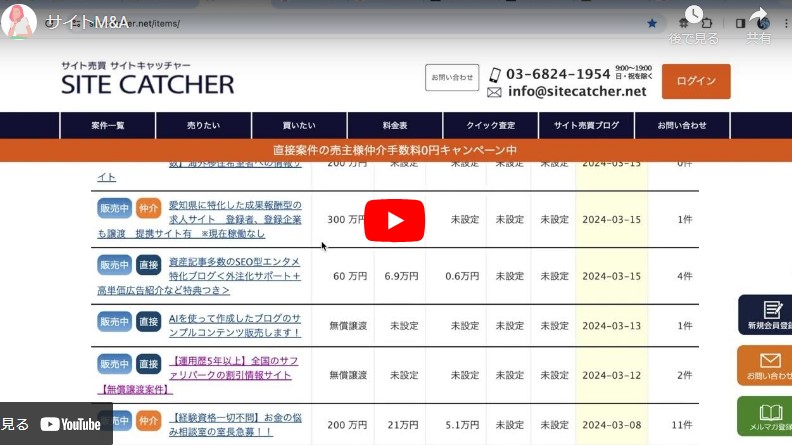Open the 料金表 menu
The height and width of the screenshot is (445, 792).
(395, 125)
